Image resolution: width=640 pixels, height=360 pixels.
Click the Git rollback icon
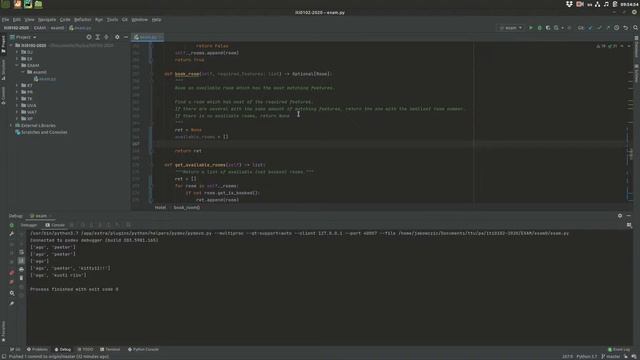tap(625, 28)
